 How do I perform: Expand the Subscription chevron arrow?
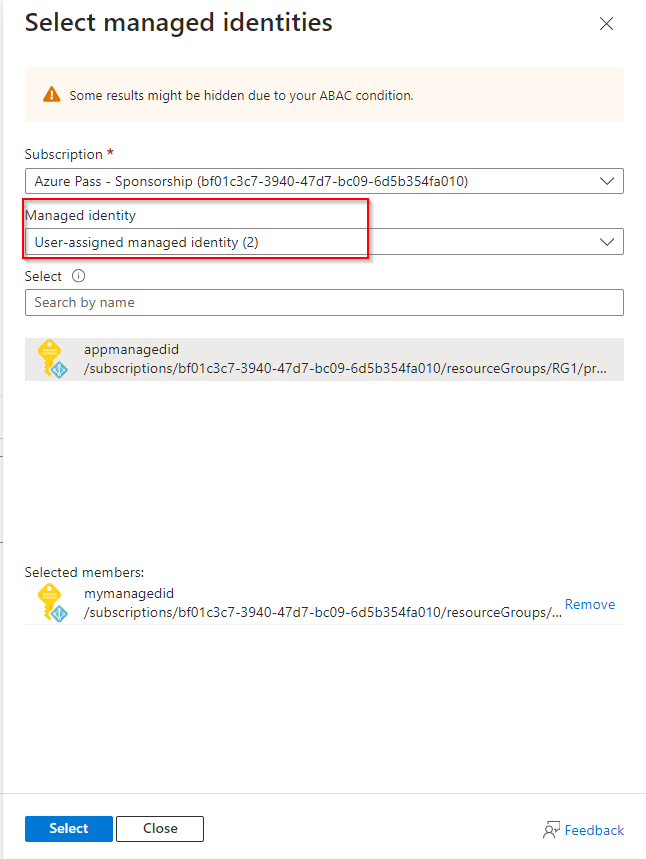tap(606, 181)
